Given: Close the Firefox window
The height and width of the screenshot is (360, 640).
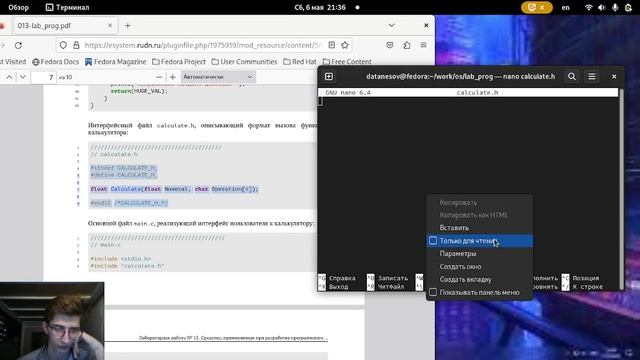Looking at the screenshot, I should pyautogui.click(x=426, y=25).
